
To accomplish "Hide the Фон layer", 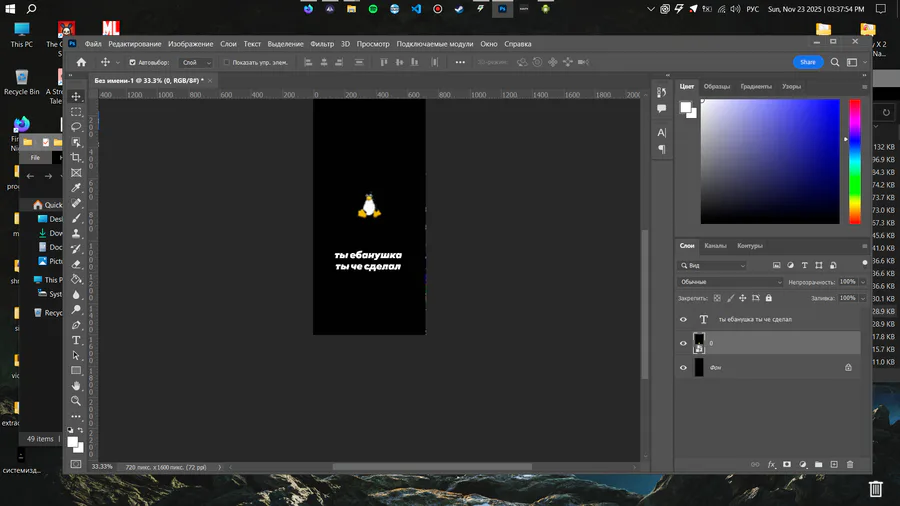I will tap(683, 368).
